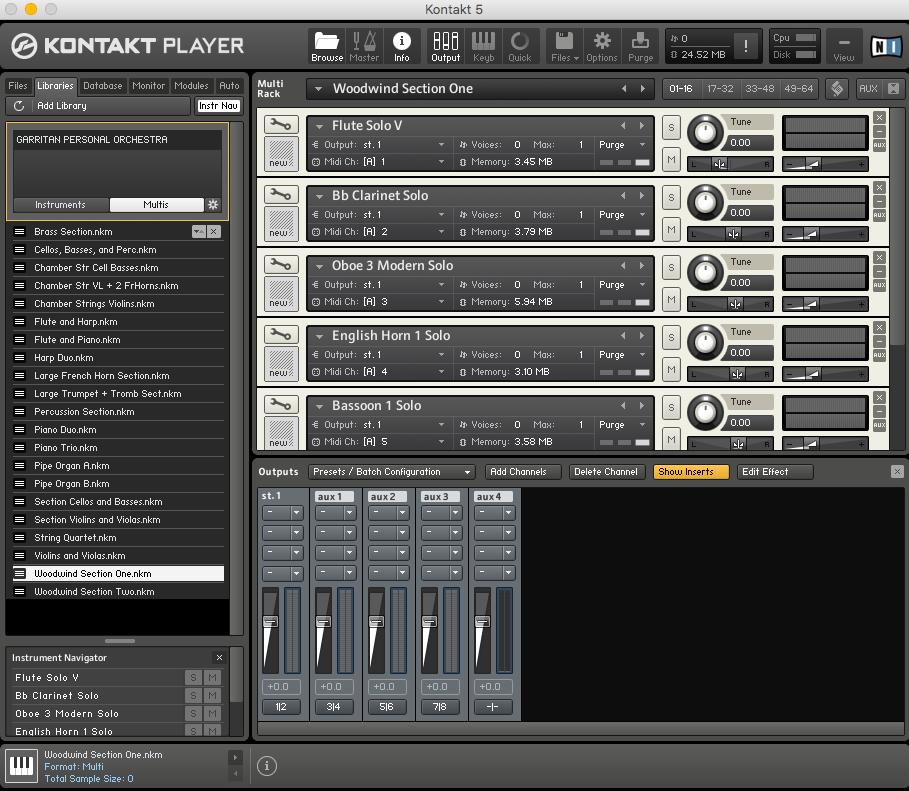This screenshot has height=791, width=909.
Task: Open wrench settings for Oboe 3 Modern Solo
Action: click(x=281, y=264)
